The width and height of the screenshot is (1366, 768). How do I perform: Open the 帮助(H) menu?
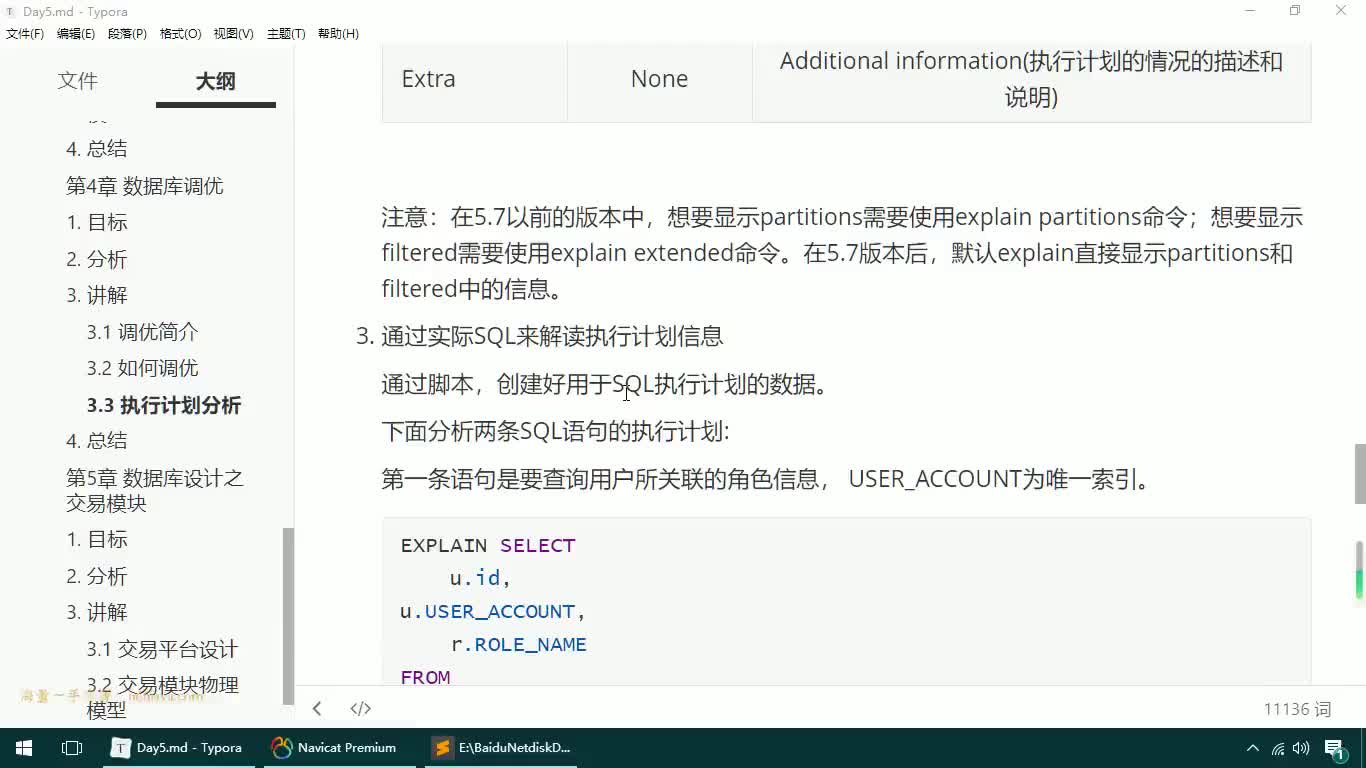pos(338,33)
